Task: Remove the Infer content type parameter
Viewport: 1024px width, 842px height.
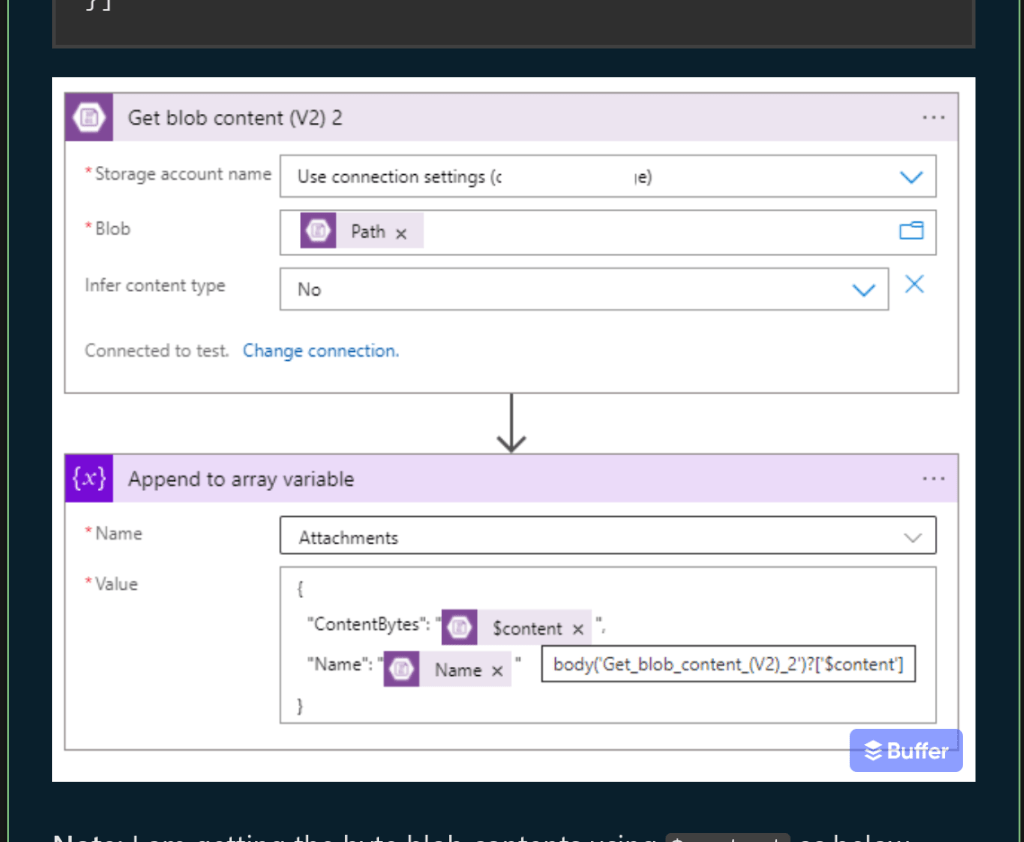Action: coord(914,284)
